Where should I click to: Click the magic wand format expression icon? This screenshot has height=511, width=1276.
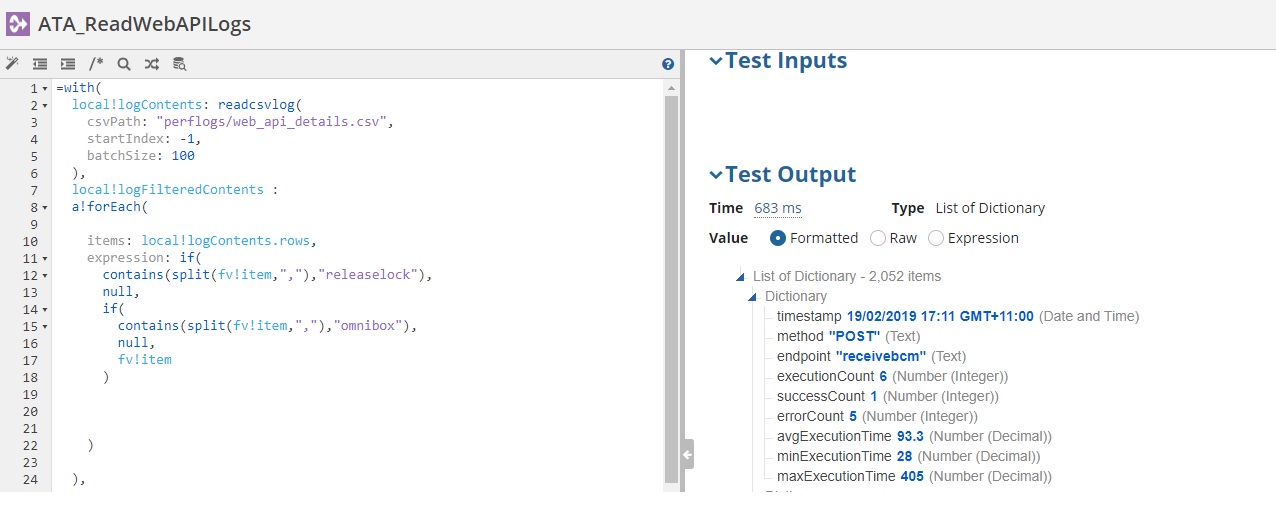(13, 64)
